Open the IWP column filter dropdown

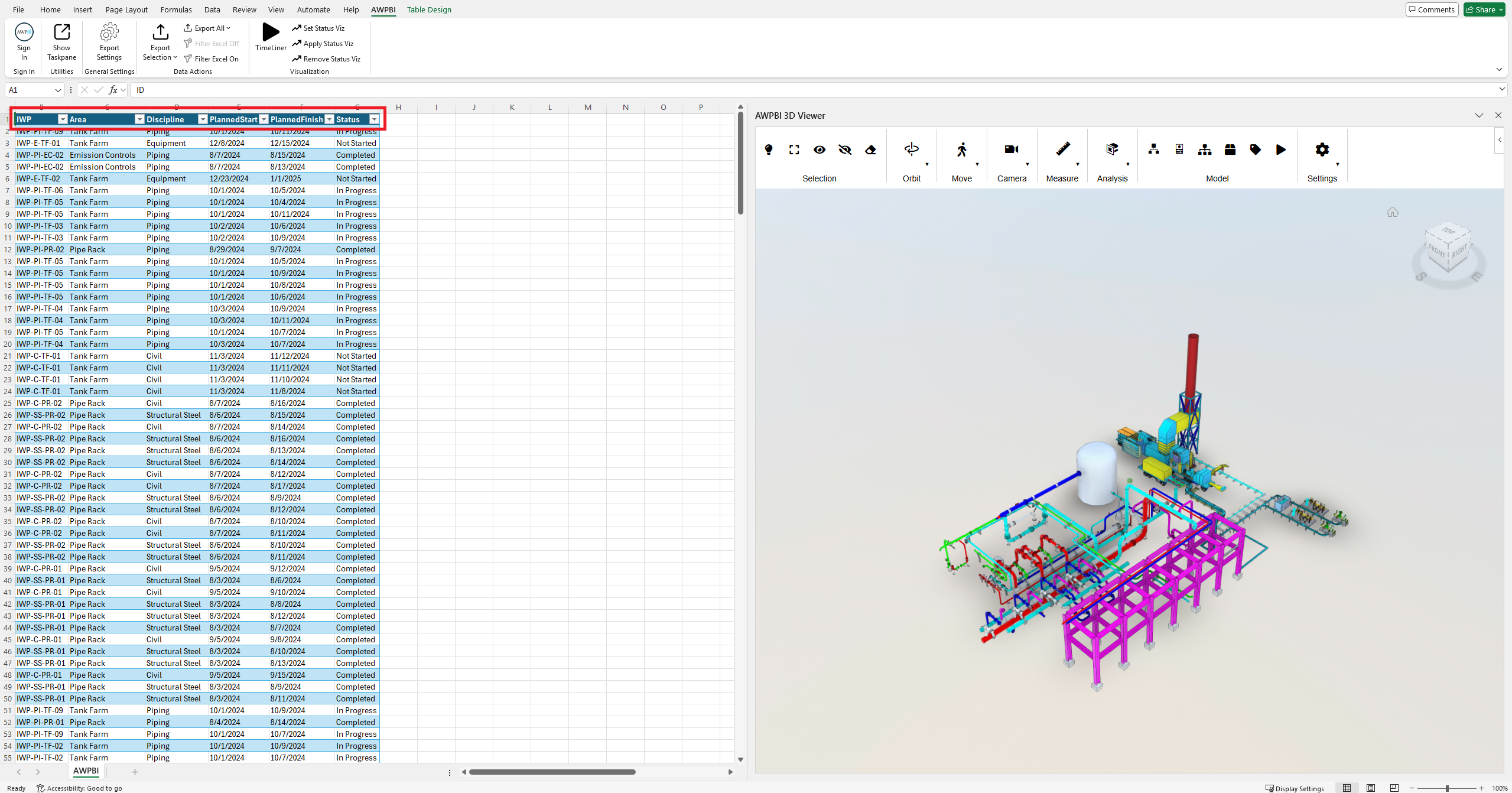(x=63, y=119)
